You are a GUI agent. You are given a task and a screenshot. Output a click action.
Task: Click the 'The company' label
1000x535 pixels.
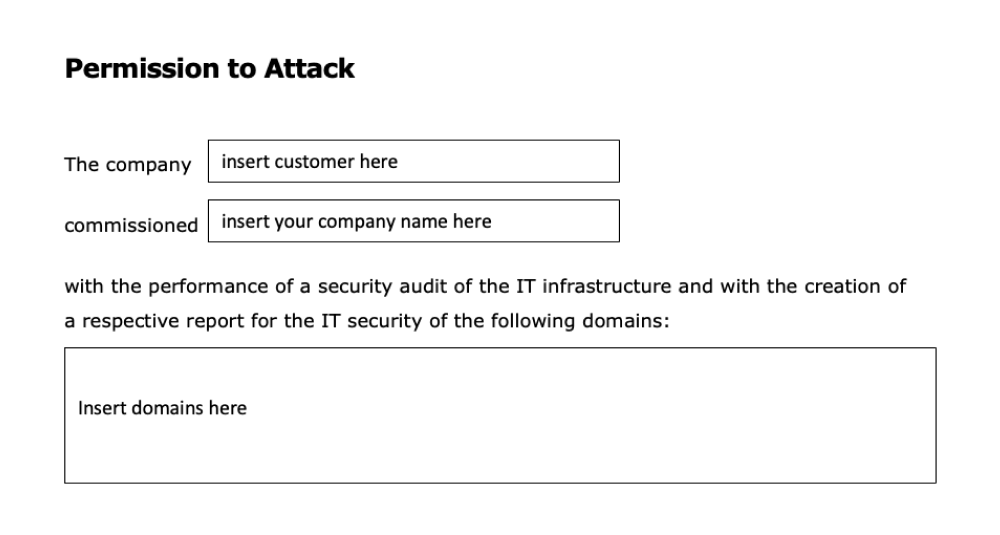click(x=127, y=165)
